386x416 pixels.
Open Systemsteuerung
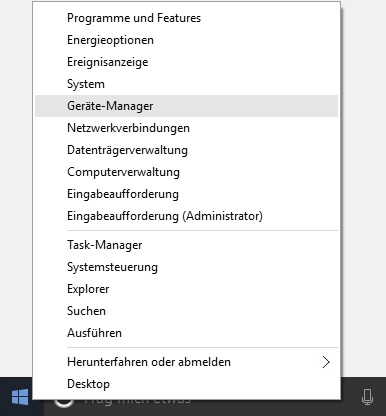(x=186, y=267)
